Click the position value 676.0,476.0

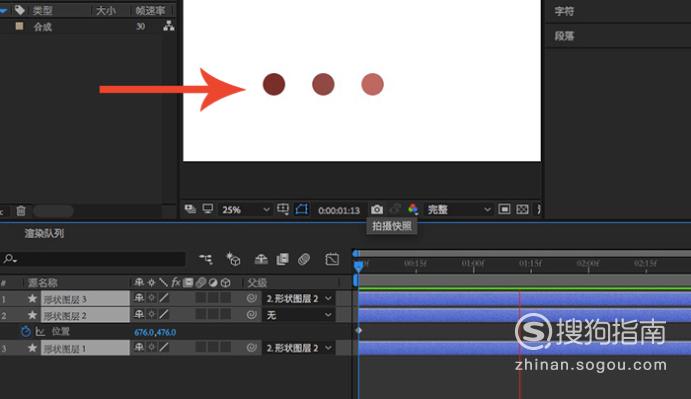click(155, 332)
